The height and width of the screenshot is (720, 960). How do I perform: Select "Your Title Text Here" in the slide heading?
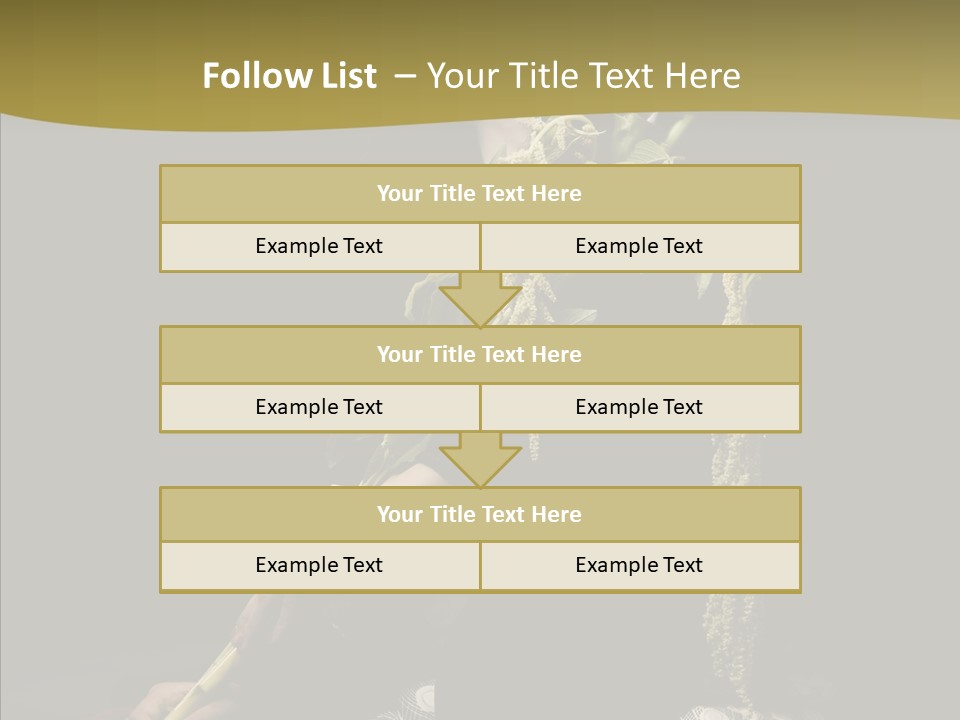(x=583, y=76)
